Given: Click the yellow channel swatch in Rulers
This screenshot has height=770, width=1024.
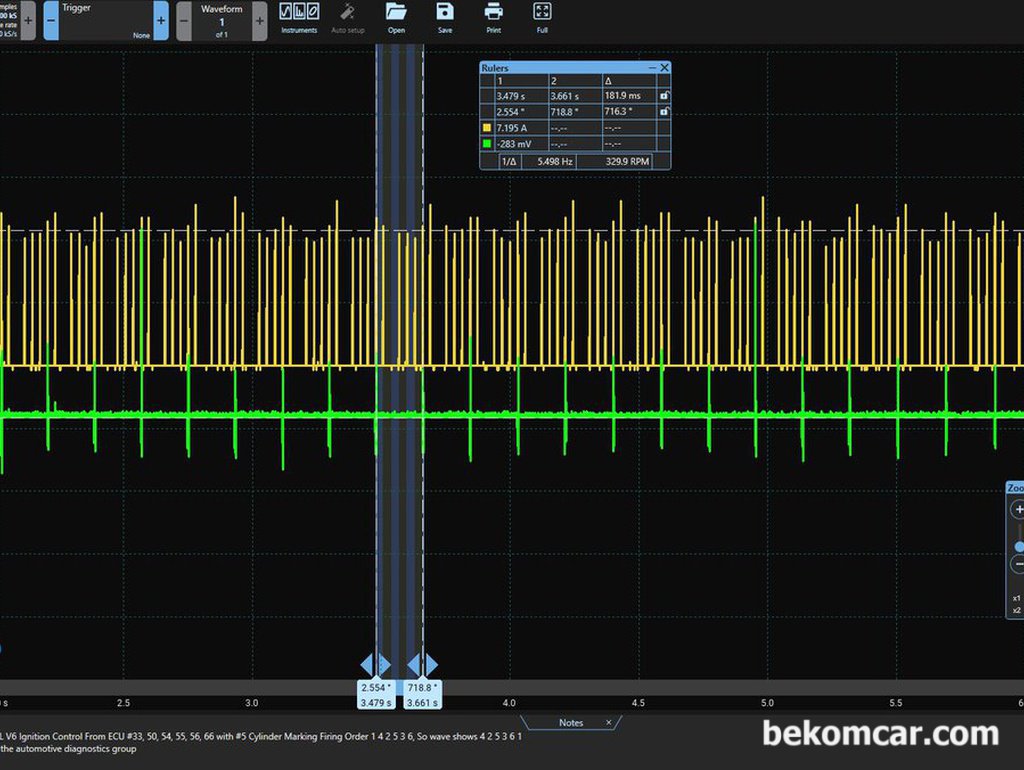Looking at the screenshot, I should tap(487, 128).
